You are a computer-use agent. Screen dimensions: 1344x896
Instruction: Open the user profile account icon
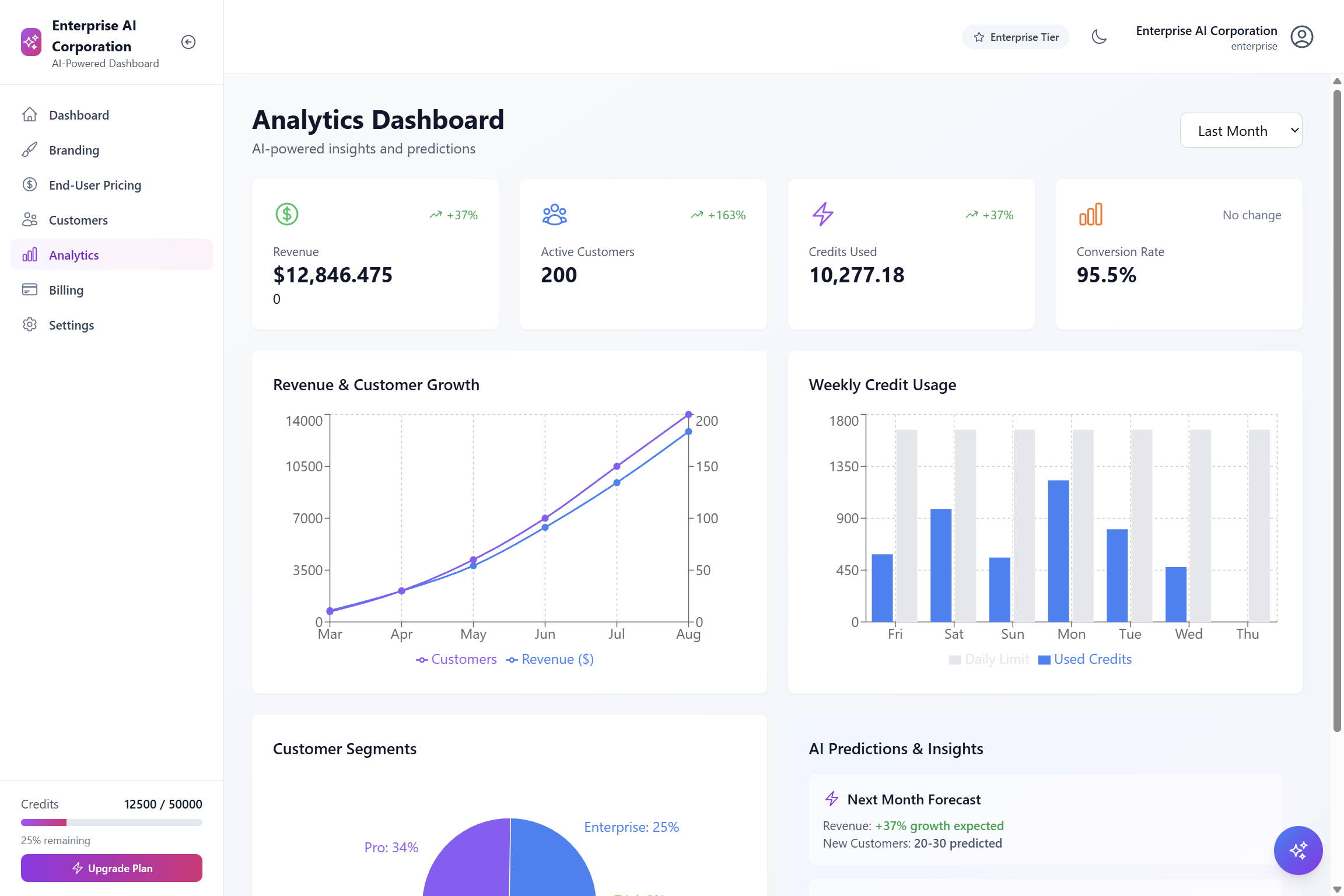(x=1301, y=36)
